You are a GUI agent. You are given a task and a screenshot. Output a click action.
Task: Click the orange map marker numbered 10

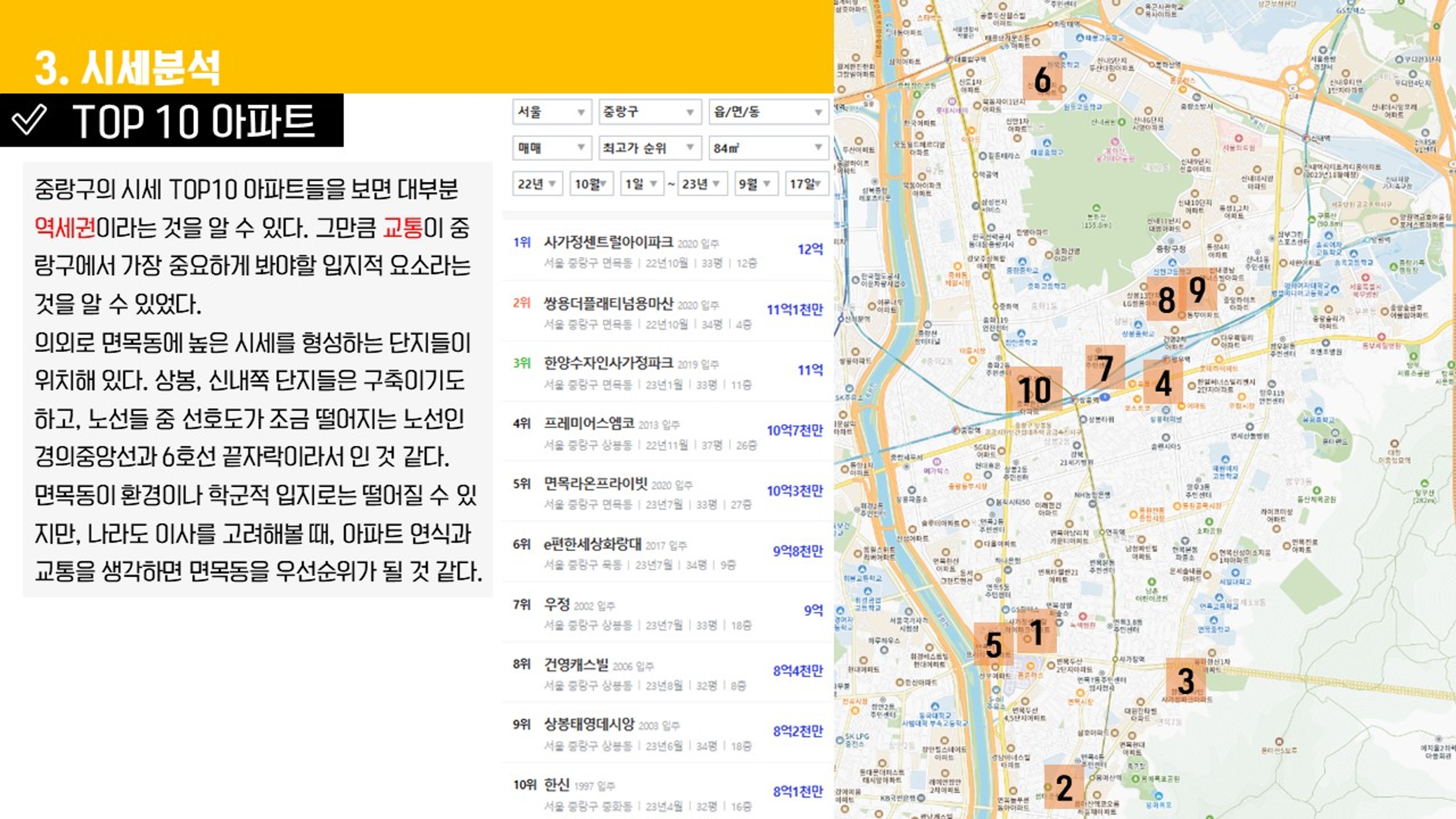click(x=1034, y=388)
